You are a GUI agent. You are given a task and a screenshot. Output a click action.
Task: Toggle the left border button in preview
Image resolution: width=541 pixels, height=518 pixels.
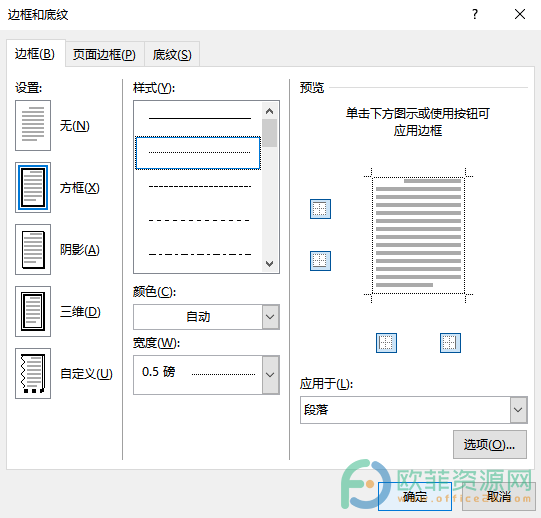tap(386, 343)
